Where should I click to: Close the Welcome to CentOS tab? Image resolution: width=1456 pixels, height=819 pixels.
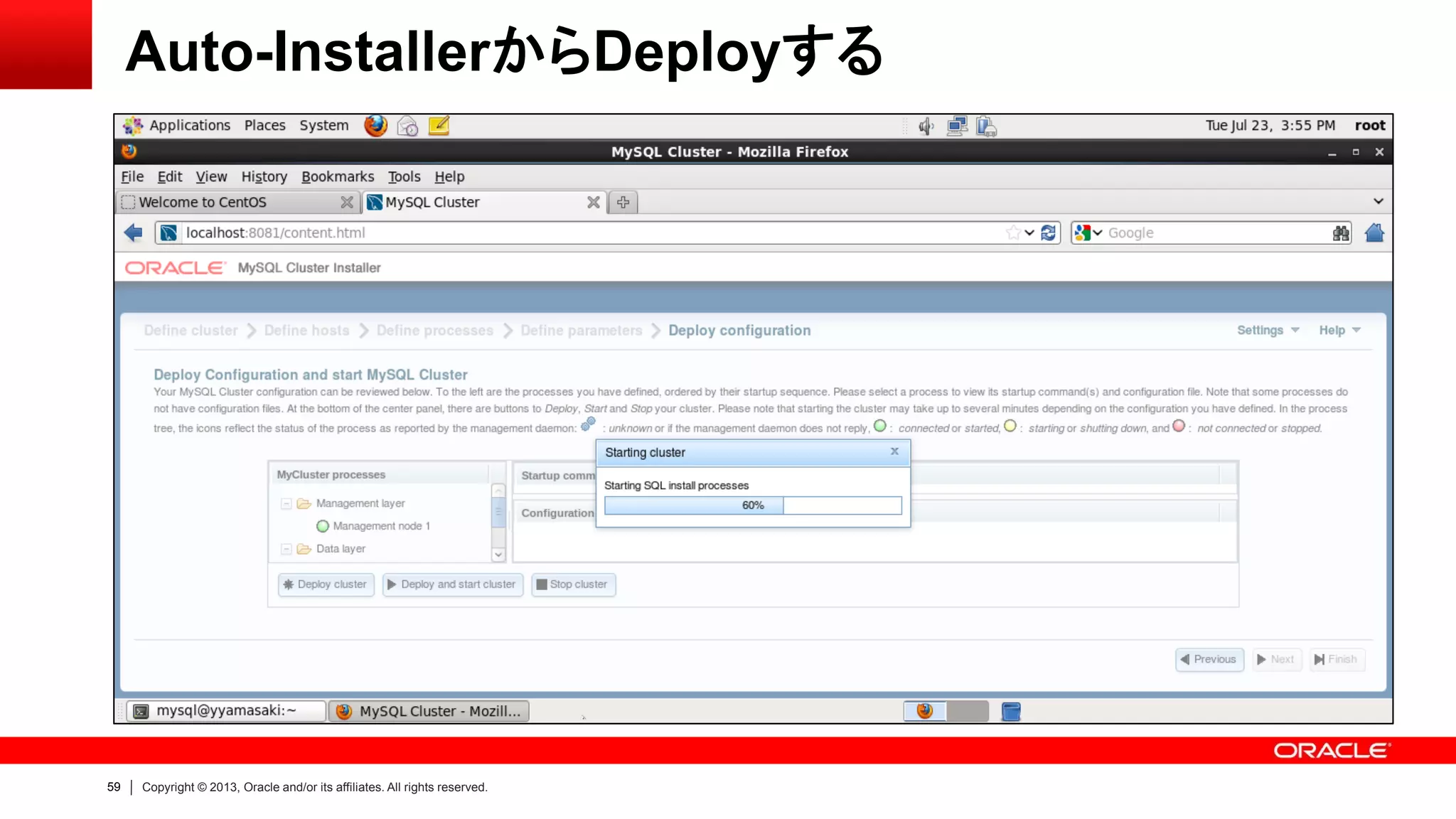(347, 203)
